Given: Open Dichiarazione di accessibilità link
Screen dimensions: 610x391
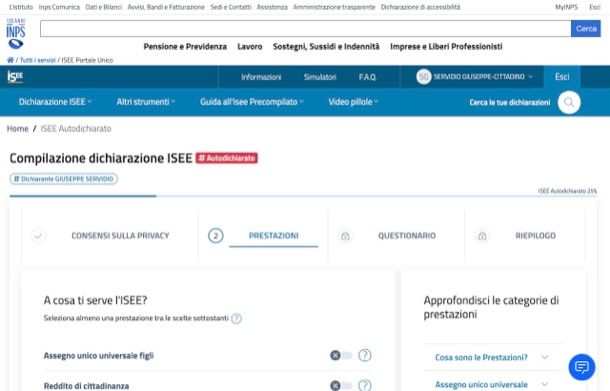Looking at the screenshot, I should coord(421,7).
